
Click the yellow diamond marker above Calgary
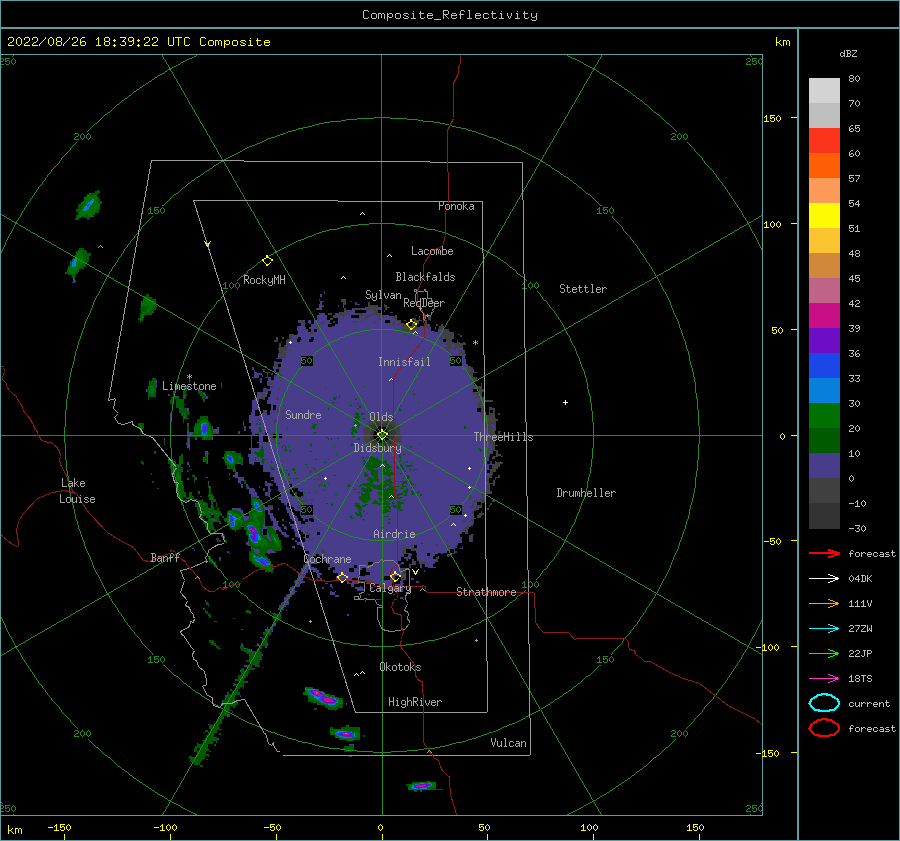[x=395, y=576]
